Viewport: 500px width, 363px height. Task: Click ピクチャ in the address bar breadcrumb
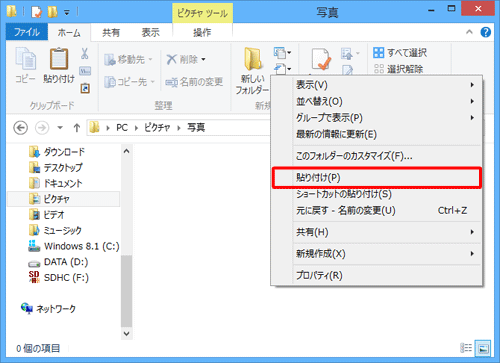coord(157,128)
